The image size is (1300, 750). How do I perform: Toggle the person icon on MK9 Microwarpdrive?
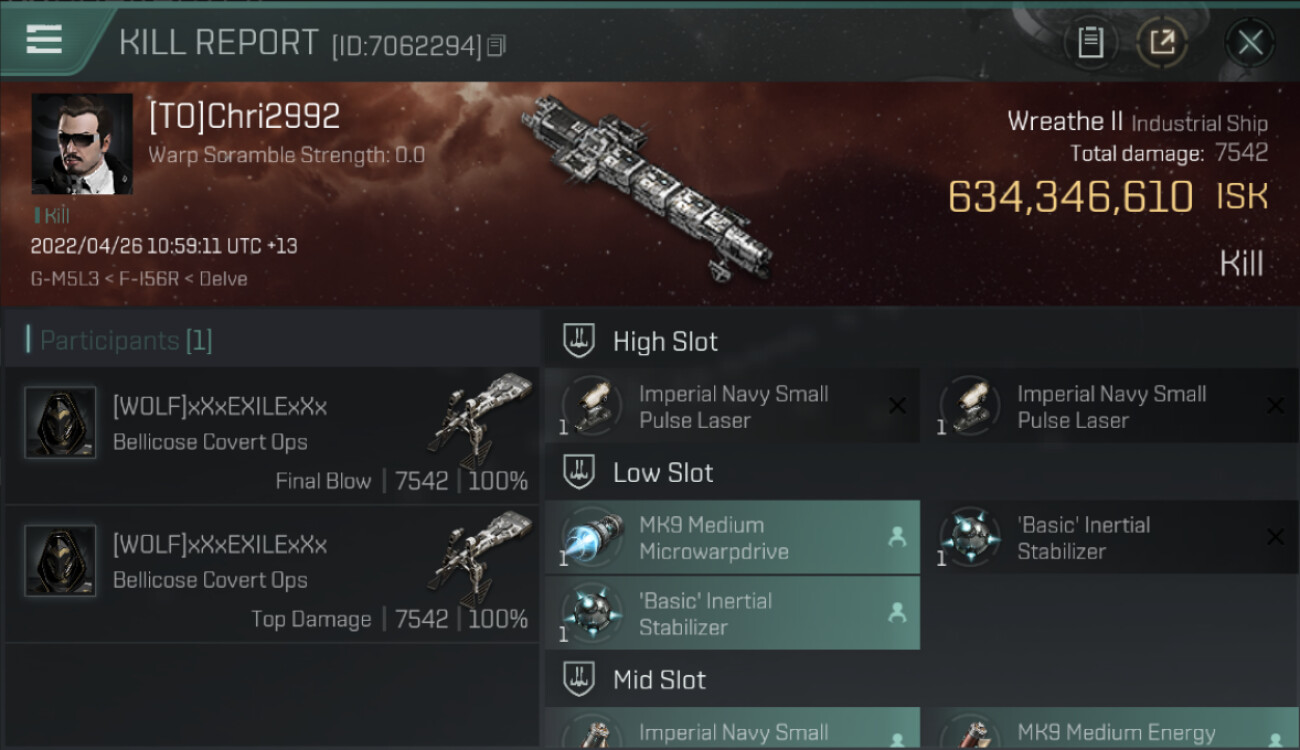897,537
